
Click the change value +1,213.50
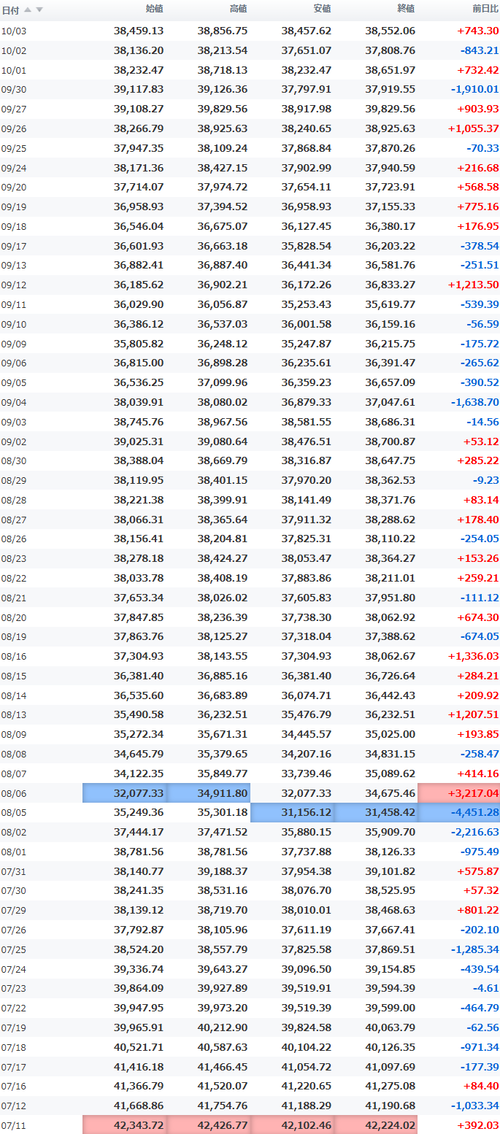point(474,285)
